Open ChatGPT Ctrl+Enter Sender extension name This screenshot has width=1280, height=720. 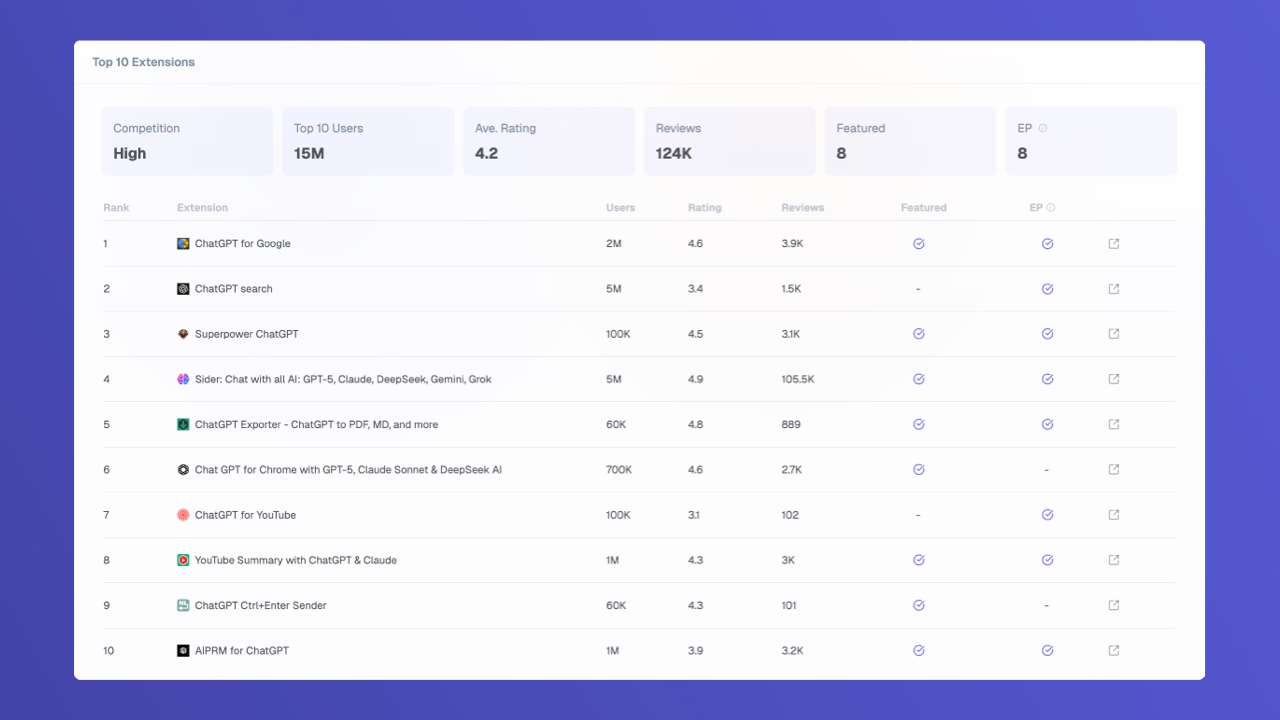pos(261,605)
